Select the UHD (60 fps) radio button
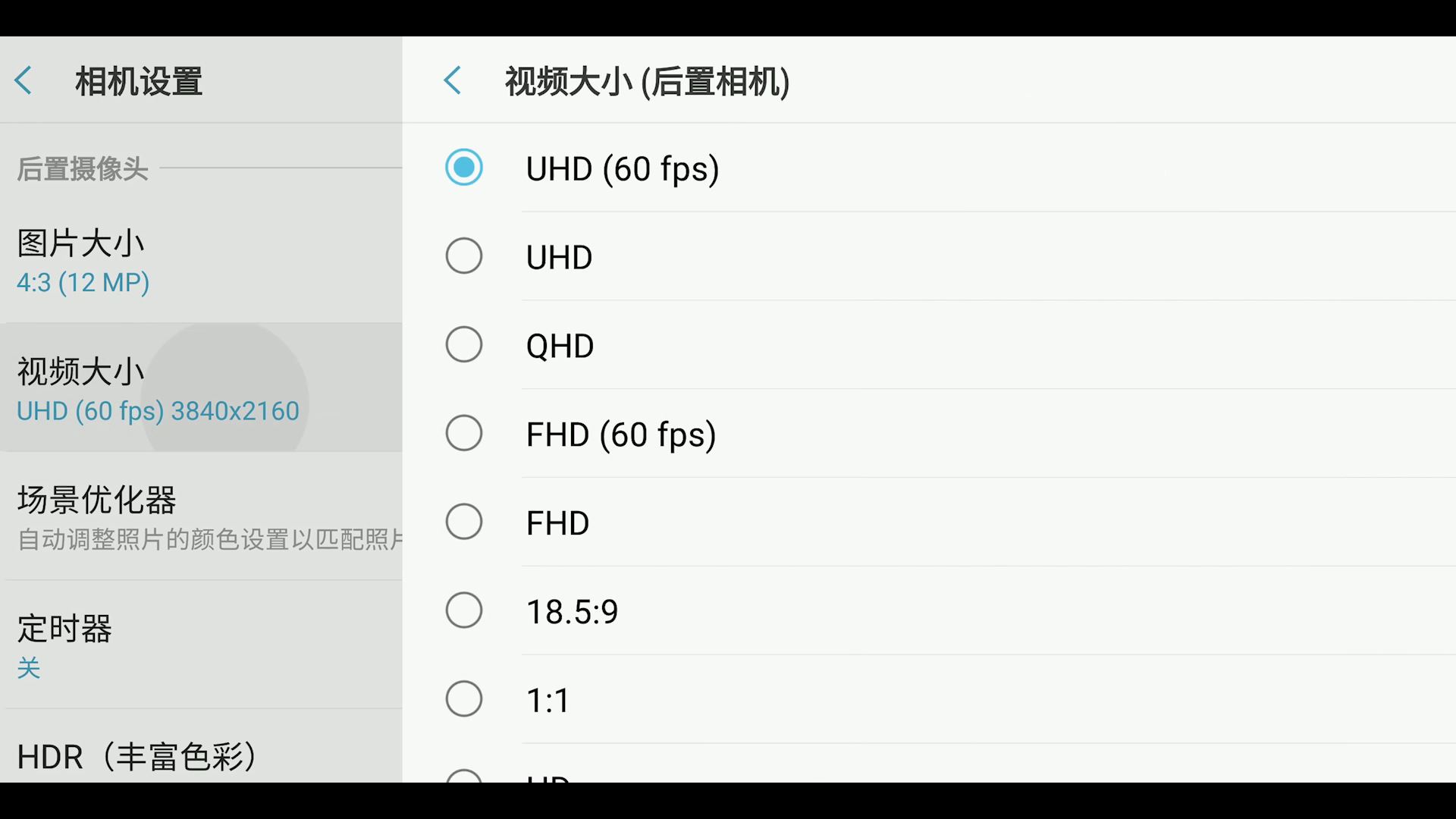The image size is (1456, 819). (x=464, y=168)
